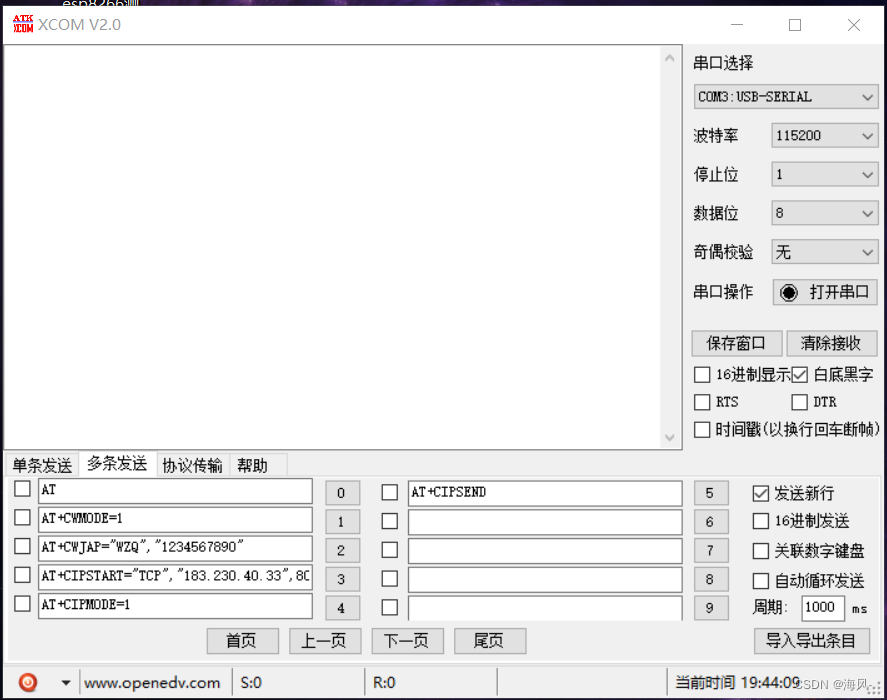This screenshot has width=887, height=700.
Task: Click 清除接收 to clear received data
Action: [x=832, y=343]
